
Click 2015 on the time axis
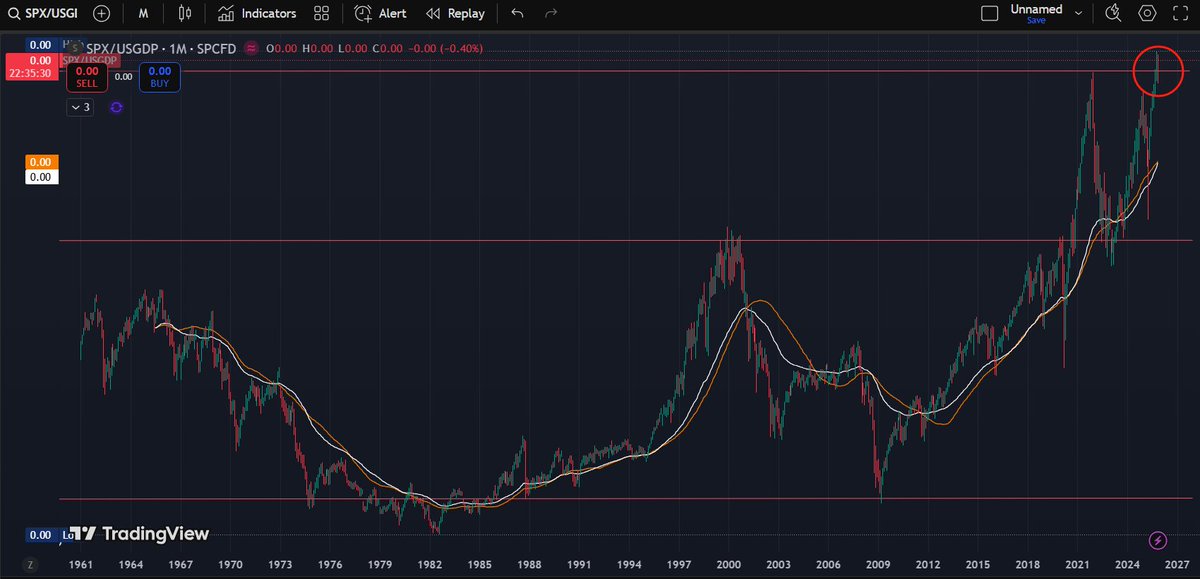978,565
